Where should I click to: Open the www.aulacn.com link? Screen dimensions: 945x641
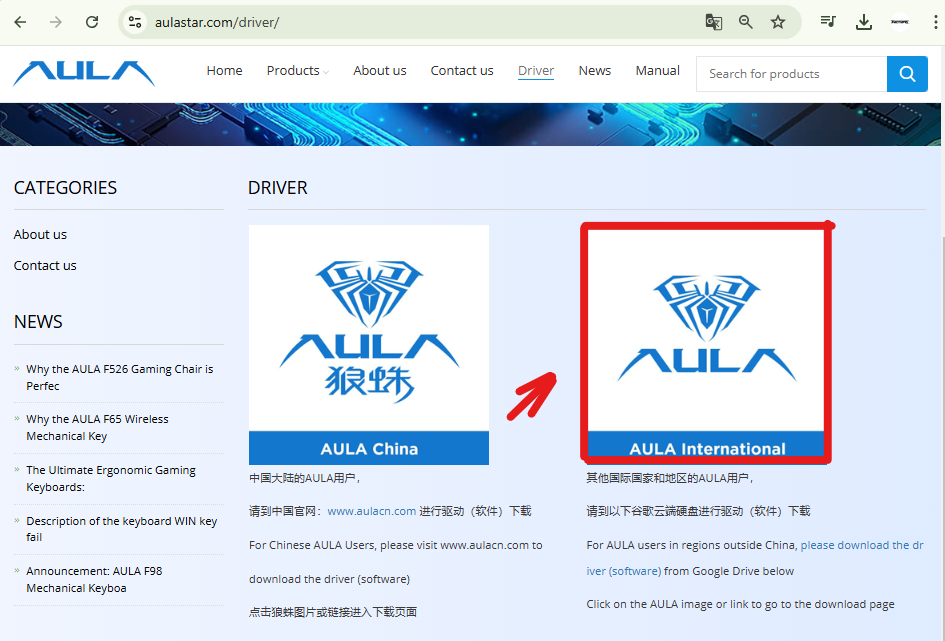pyautogui.click(x=371, y=511)
